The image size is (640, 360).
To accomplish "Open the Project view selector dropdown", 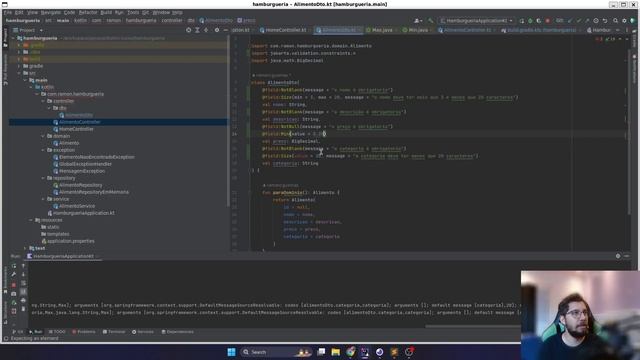I will [28, 30].
